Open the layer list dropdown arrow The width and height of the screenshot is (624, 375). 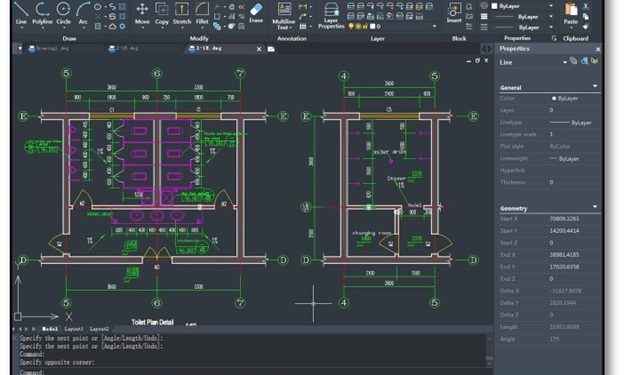tap(434, 26)
